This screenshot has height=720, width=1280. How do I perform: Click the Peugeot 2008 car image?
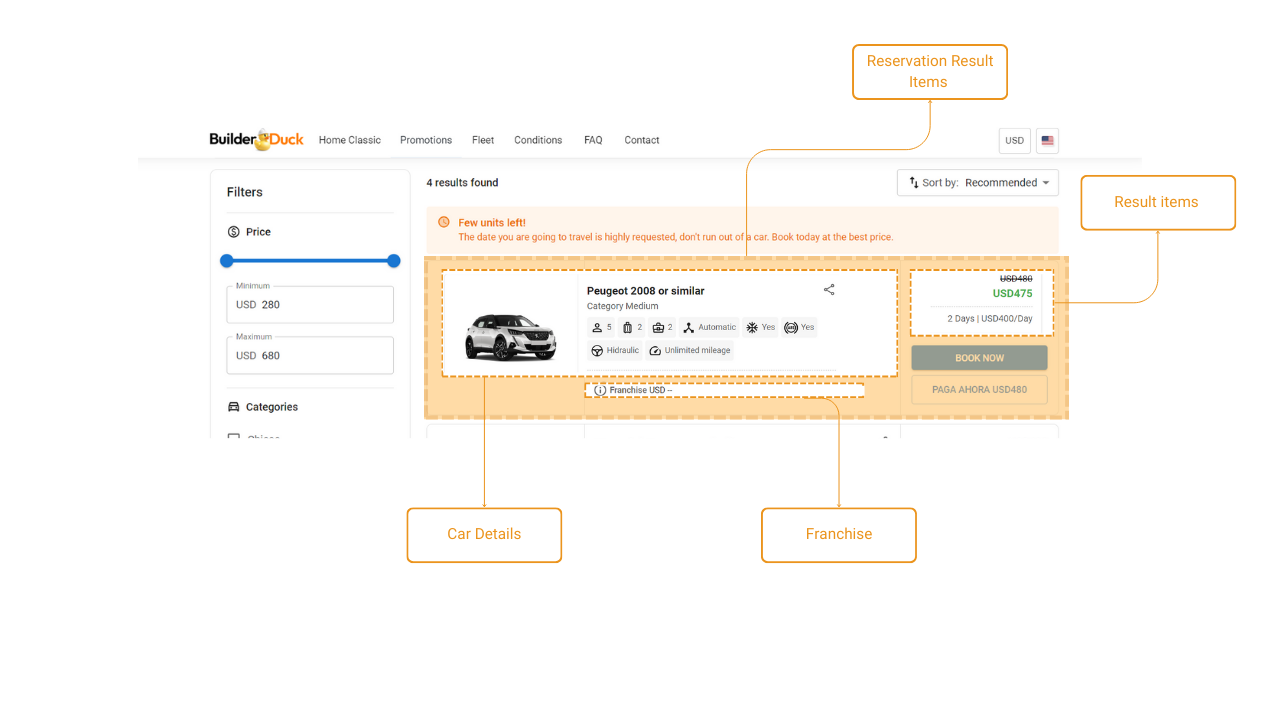coord(510,336)
